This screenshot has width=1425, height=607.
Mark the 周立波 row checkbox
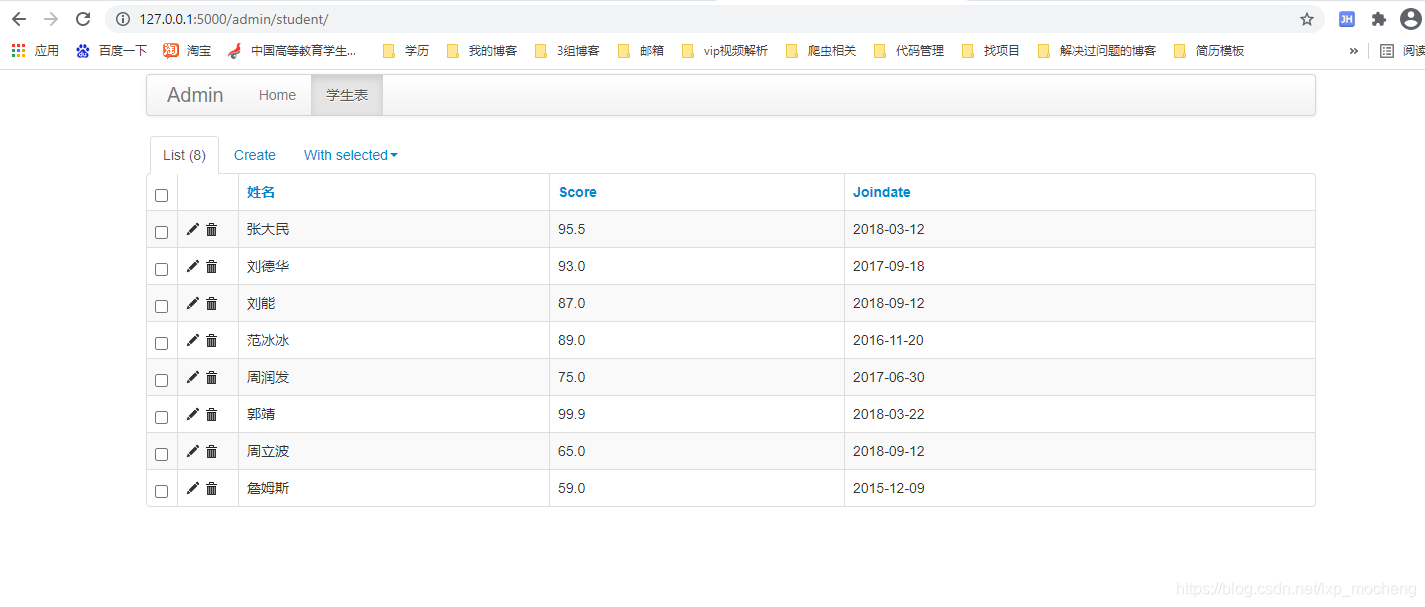click(x=161, y=454)
